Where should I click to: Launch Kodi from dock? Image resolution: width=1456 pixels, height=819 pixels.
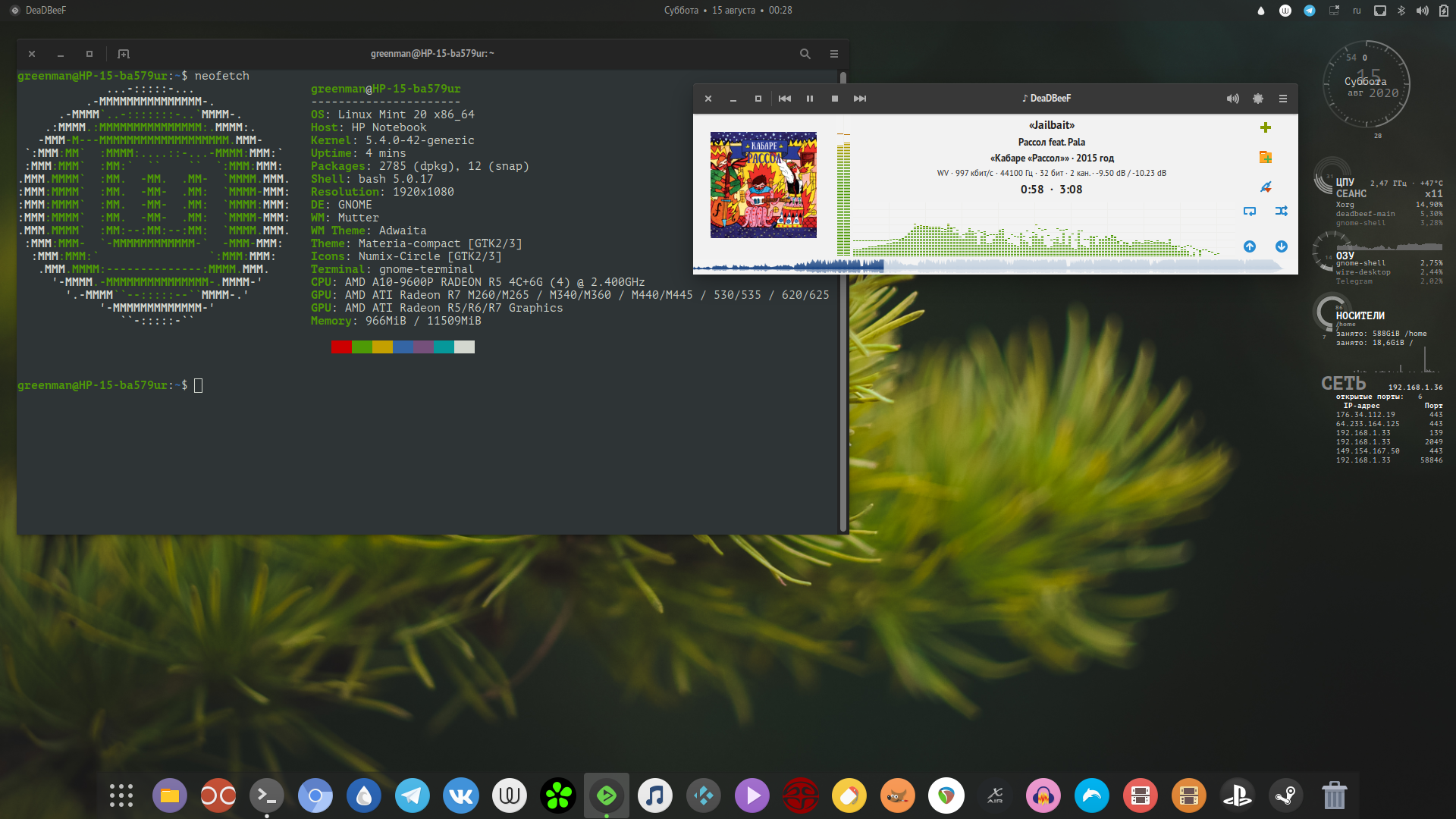click(x=704, y=795)
